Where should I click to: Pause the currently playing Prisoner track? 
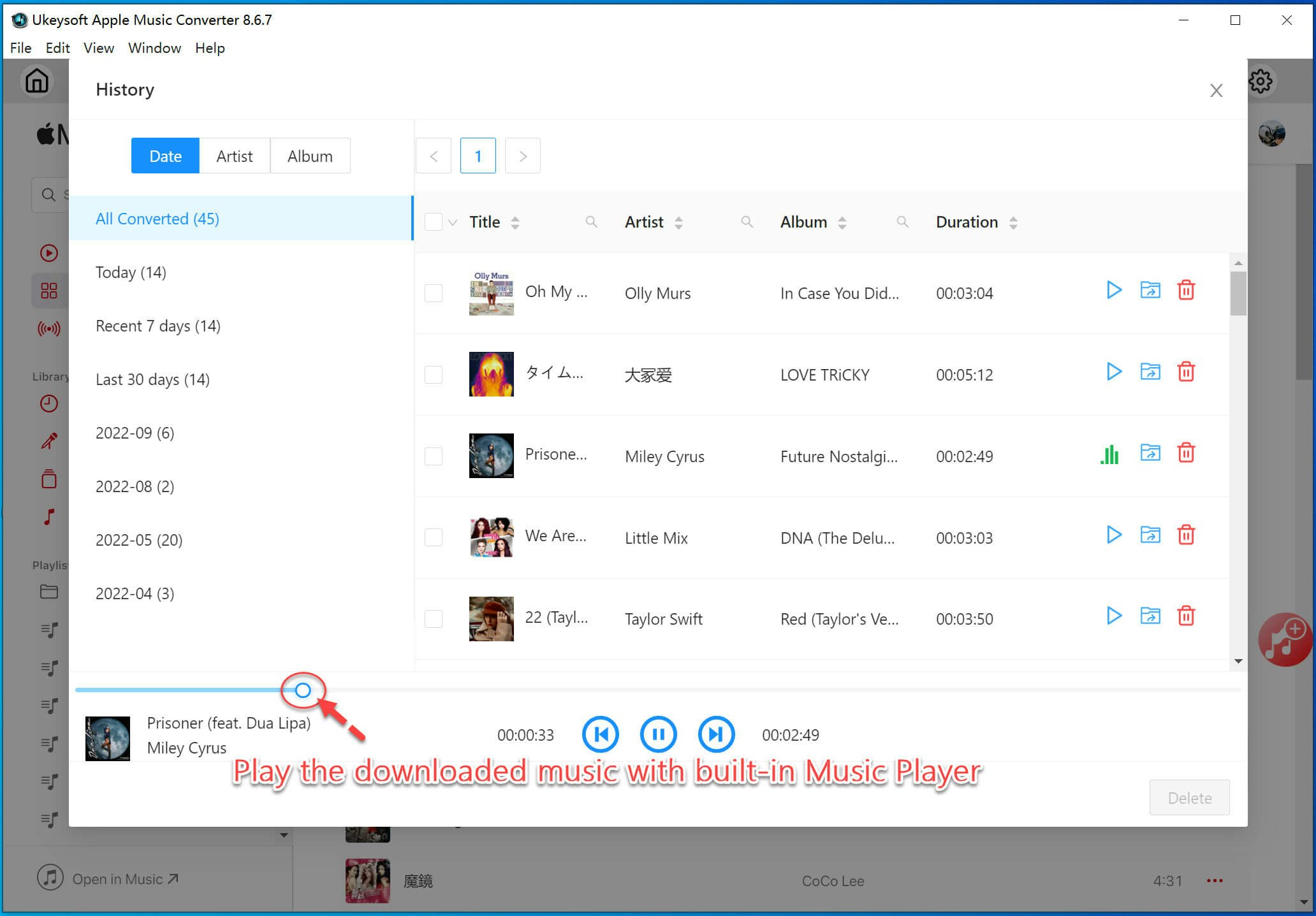(x=658, y=734)
